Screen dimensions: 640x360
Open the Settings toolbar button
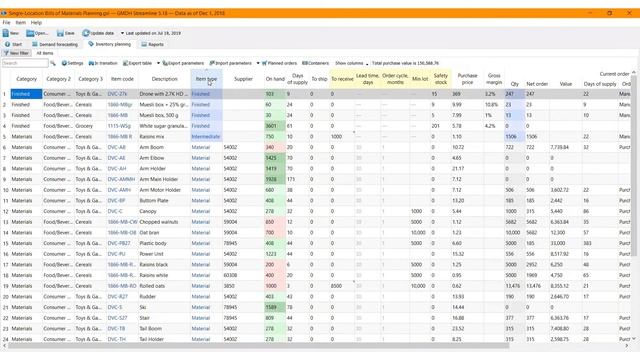click(x=72, y=63)
